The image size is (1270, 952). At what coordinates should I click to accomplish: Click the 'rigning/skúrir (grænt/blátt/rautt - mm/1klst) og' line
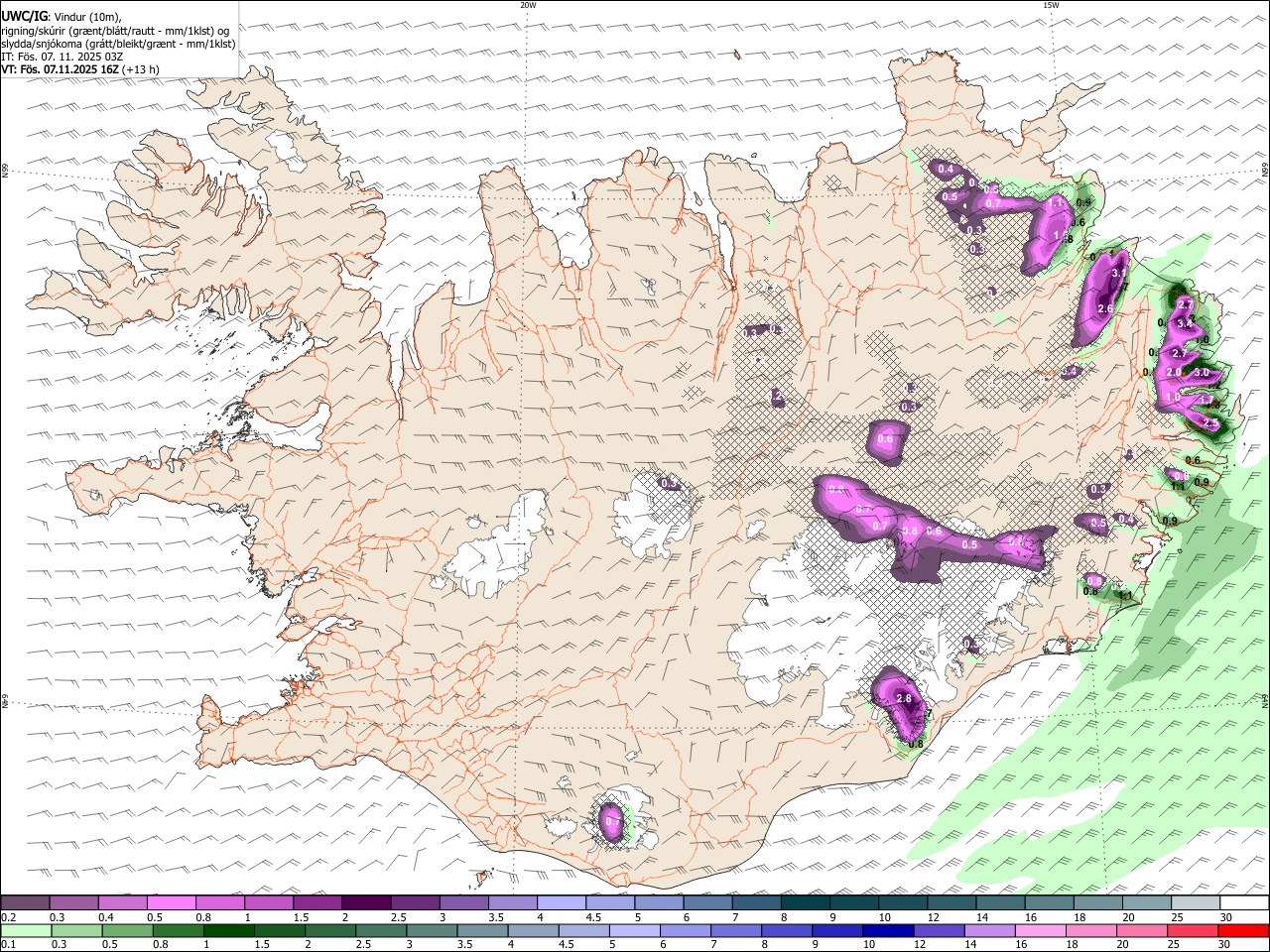click(115, 30)
